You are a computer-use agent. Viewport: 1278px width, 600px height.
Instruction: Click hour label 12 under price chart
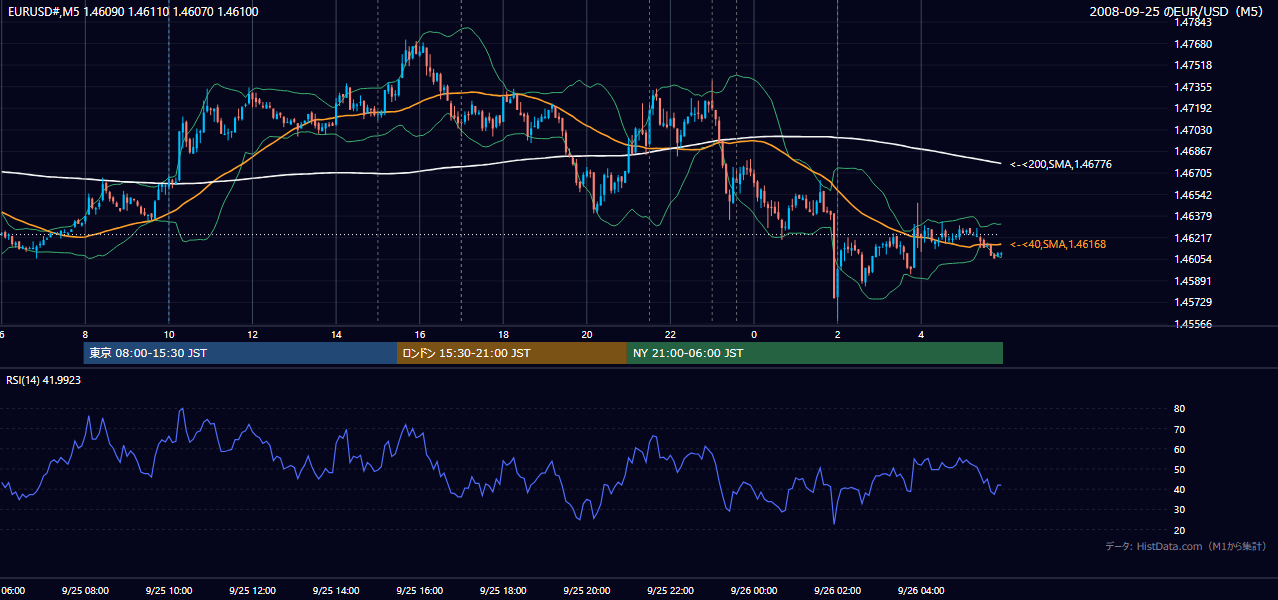(x=253, y=334)
